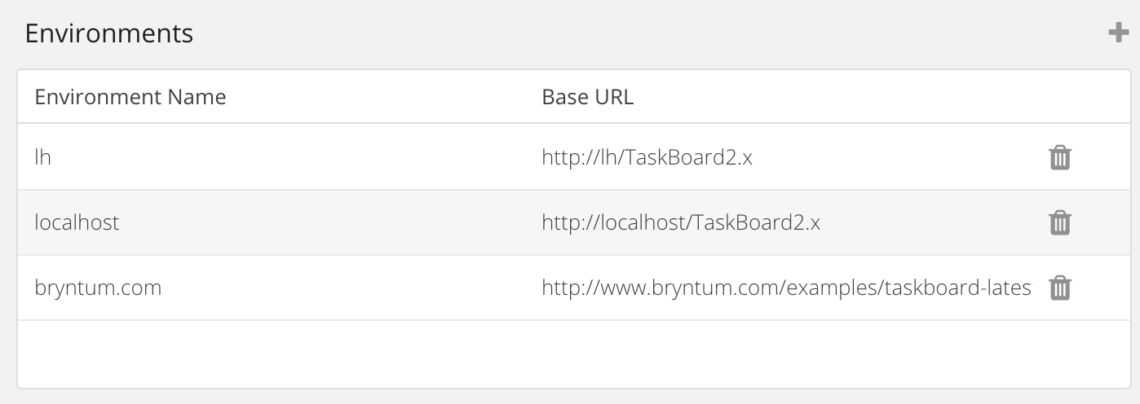The width and height of the screenshot is (1140, 404).
Task: Select the bryntum.com environment name cell
Action: 98,288
